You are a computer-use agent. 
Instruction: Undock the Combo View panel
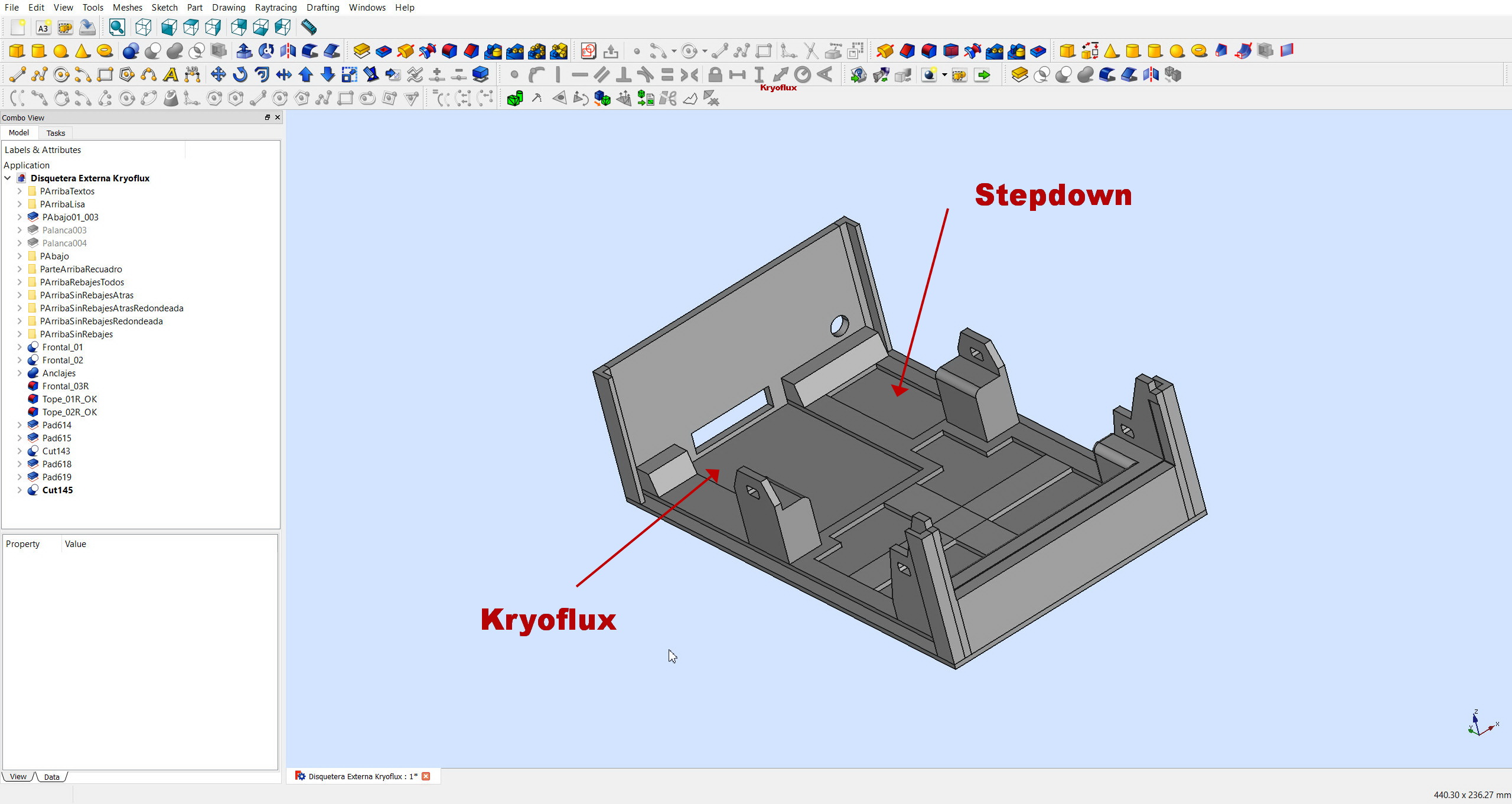tap(267, 118)
